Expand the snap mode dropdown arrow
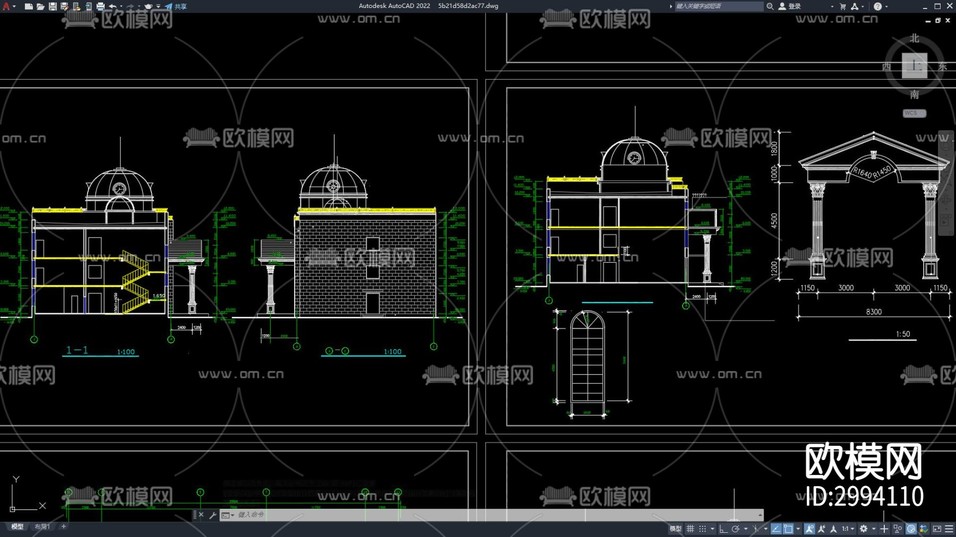The image size is (956, 537). [x=713, y=529]
